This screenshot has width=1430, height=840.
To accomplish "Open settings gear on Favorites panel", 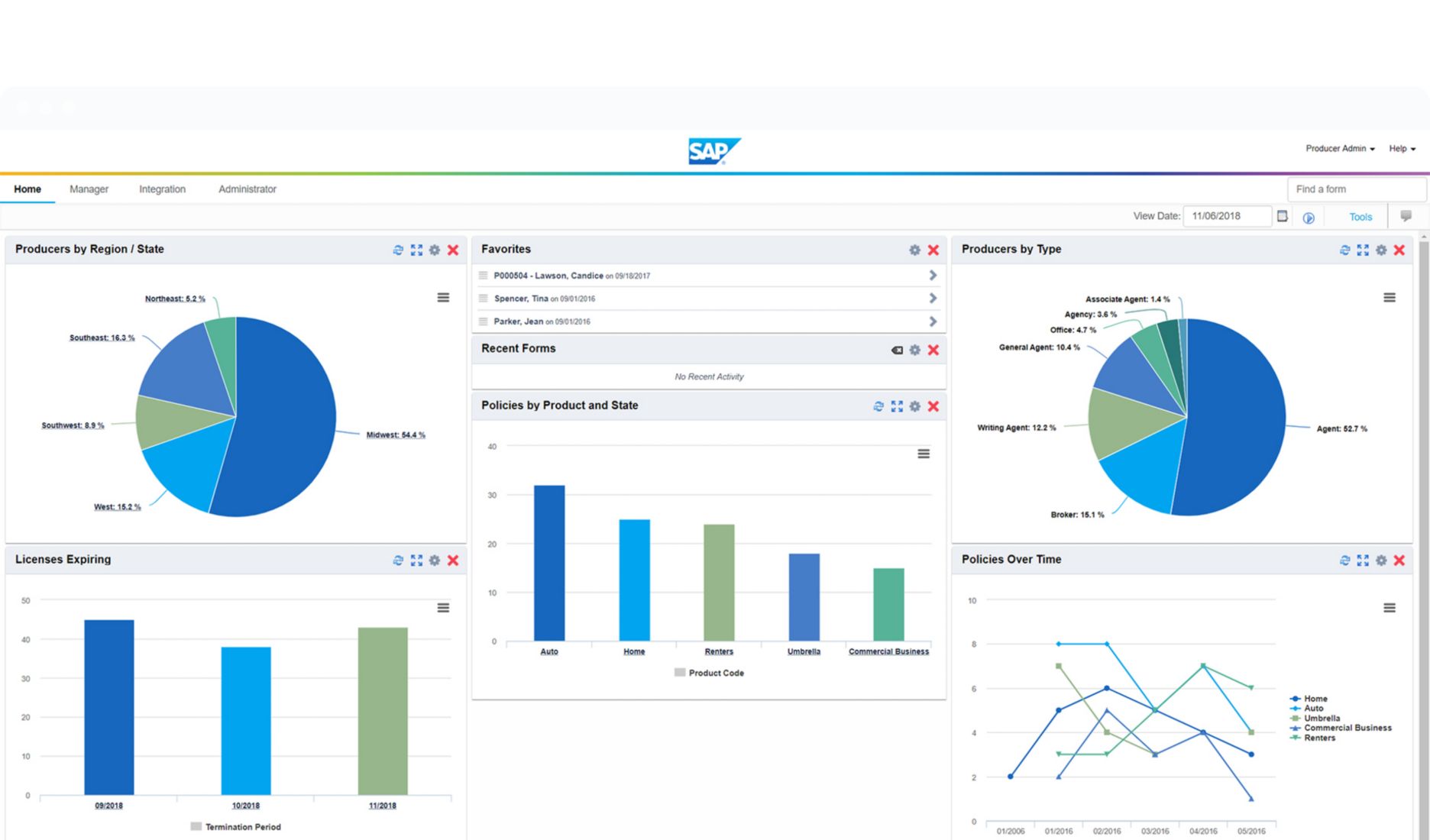I will click(914, 250).
